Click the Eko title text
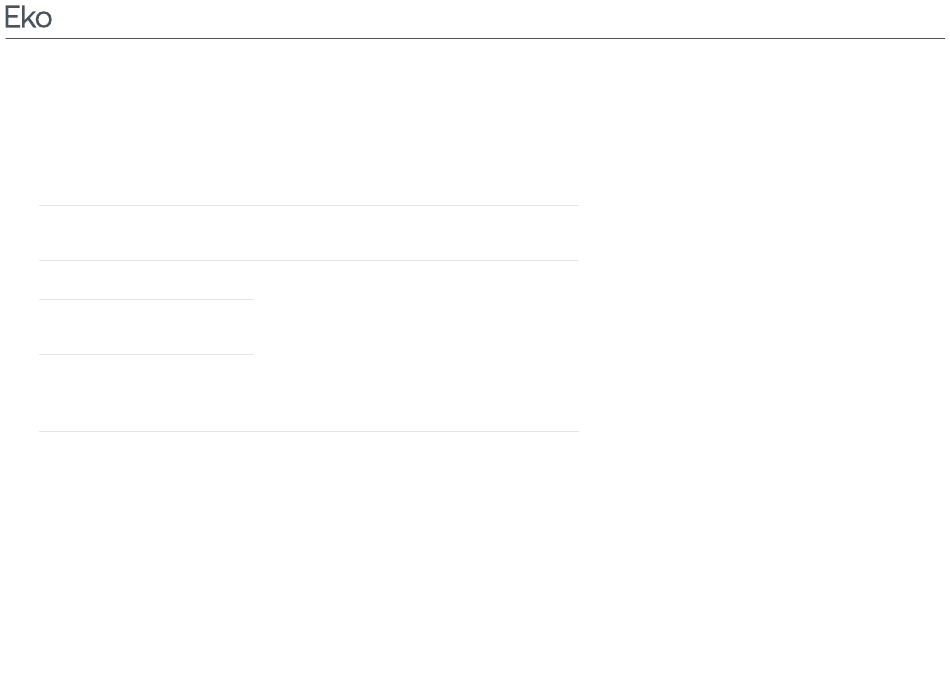This screenshot has height=698, width=950. (28, 18)
